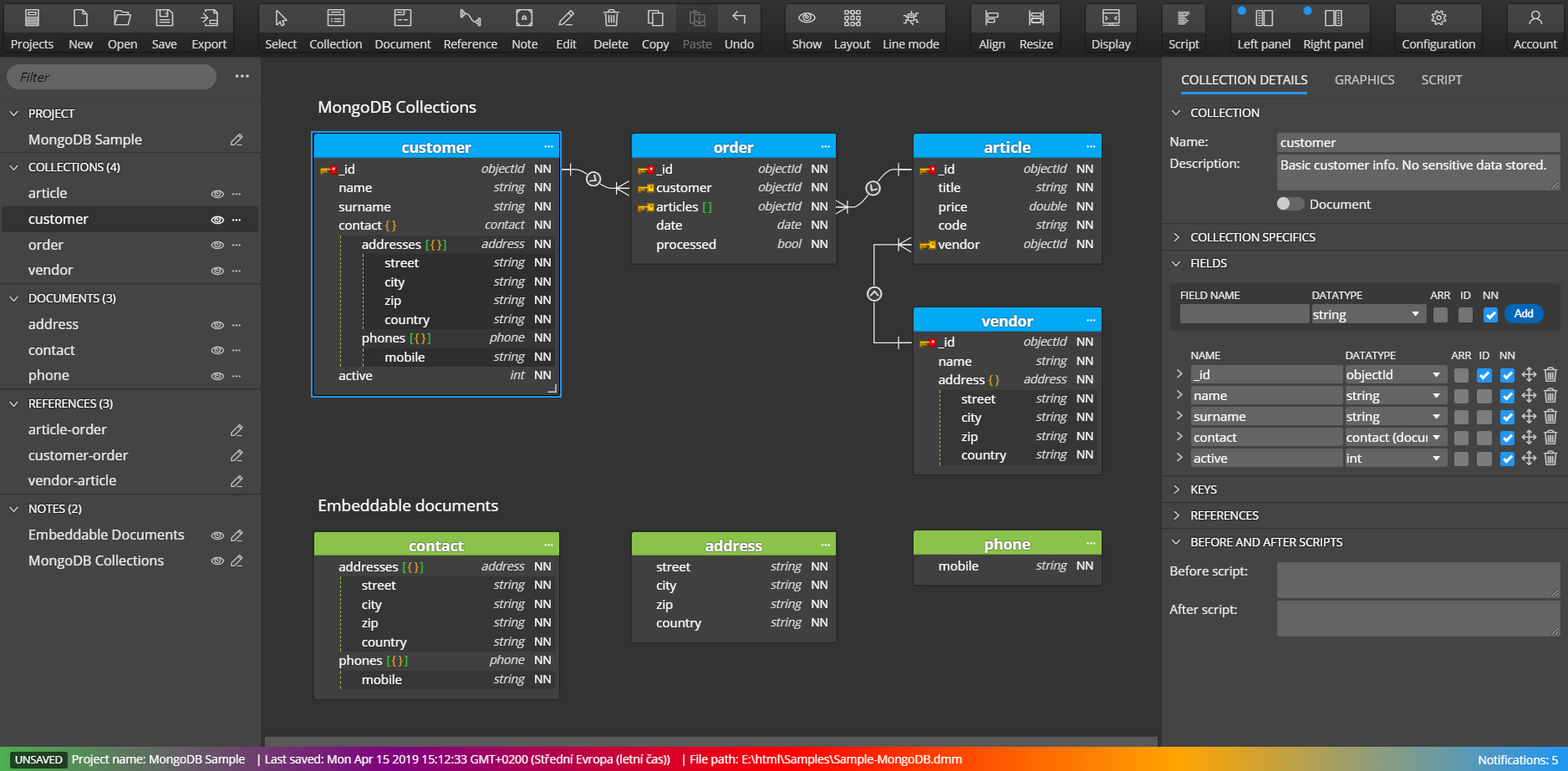This screenshot has height=771, width=1568.
Task: Uncheck the NN checkbox for active field
Action: pos(1507,459)
